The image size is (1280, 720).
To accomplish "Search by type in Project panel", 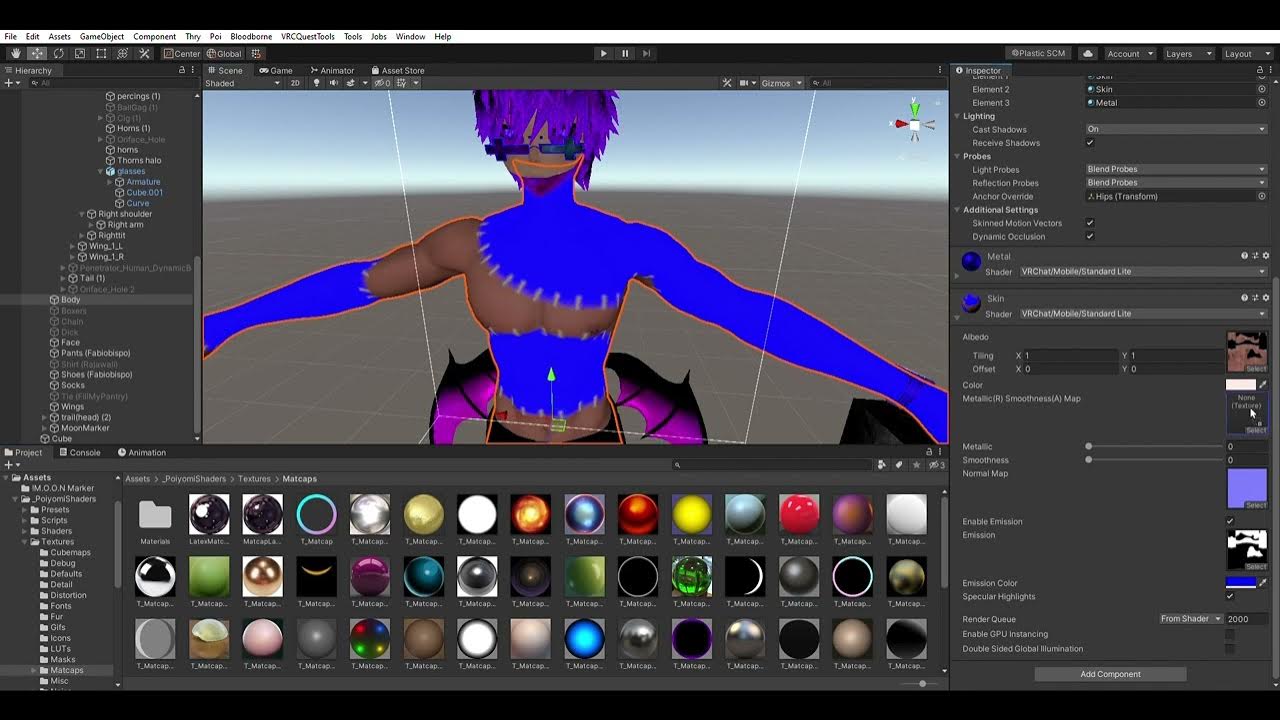I will (881, 464).
